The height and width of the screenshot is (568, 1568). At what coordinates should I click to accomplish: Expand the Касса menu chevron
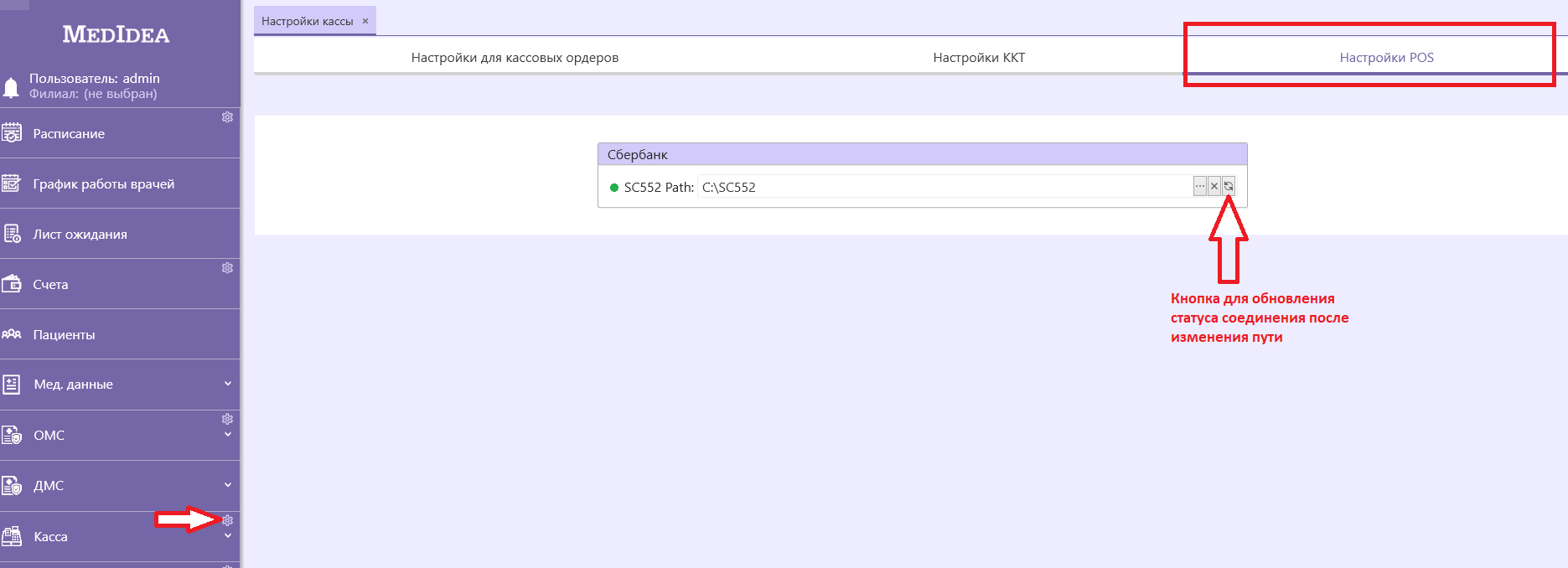[228, 536]
